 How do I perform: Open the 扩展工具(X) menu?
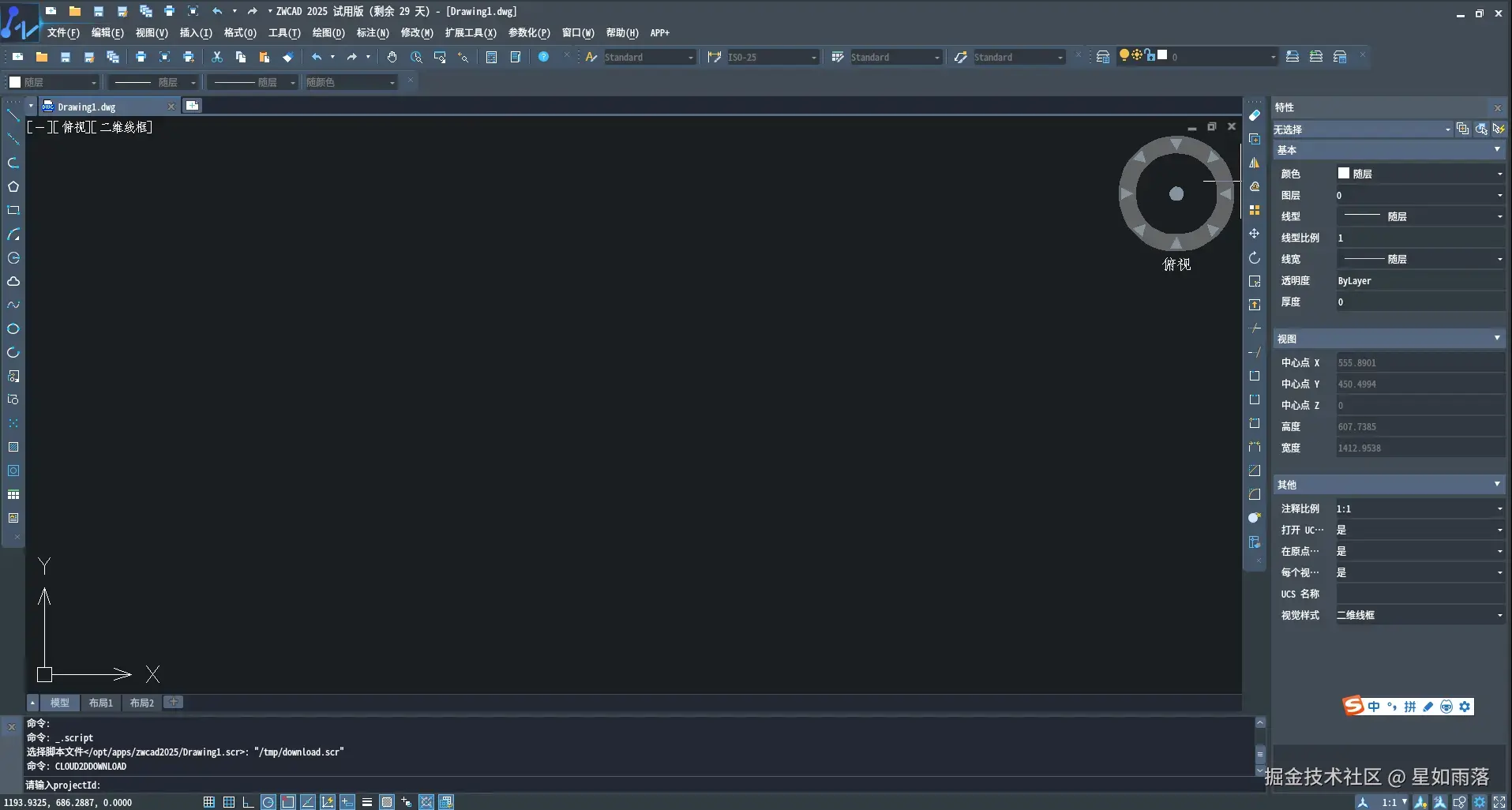point(471,33)
